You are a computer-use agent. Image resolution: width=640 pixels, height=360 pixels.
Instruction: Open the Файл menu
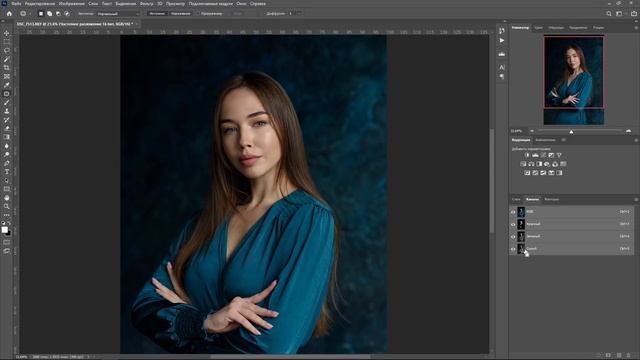(x=16, y=4)
